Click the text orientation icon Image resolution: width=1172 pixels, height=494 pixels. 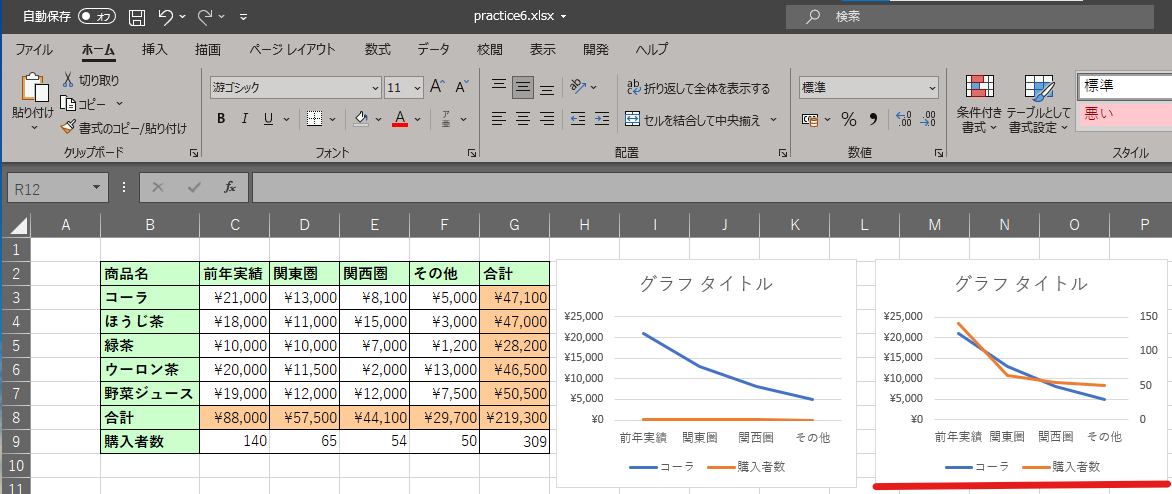tap(577, 87)
